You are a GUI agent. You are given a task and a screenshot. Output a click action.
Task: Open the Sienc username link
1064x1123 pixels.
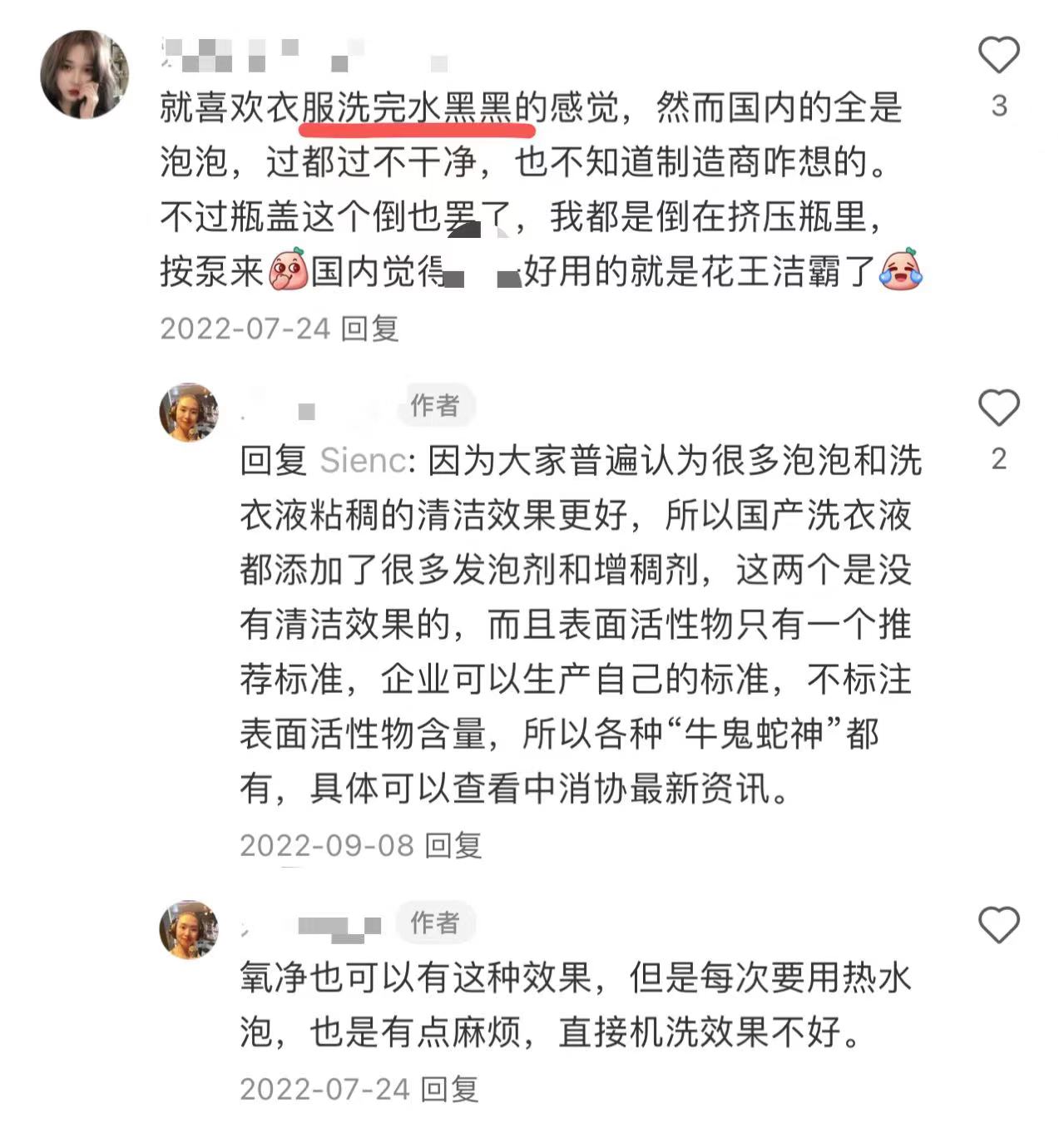[364, 460]
